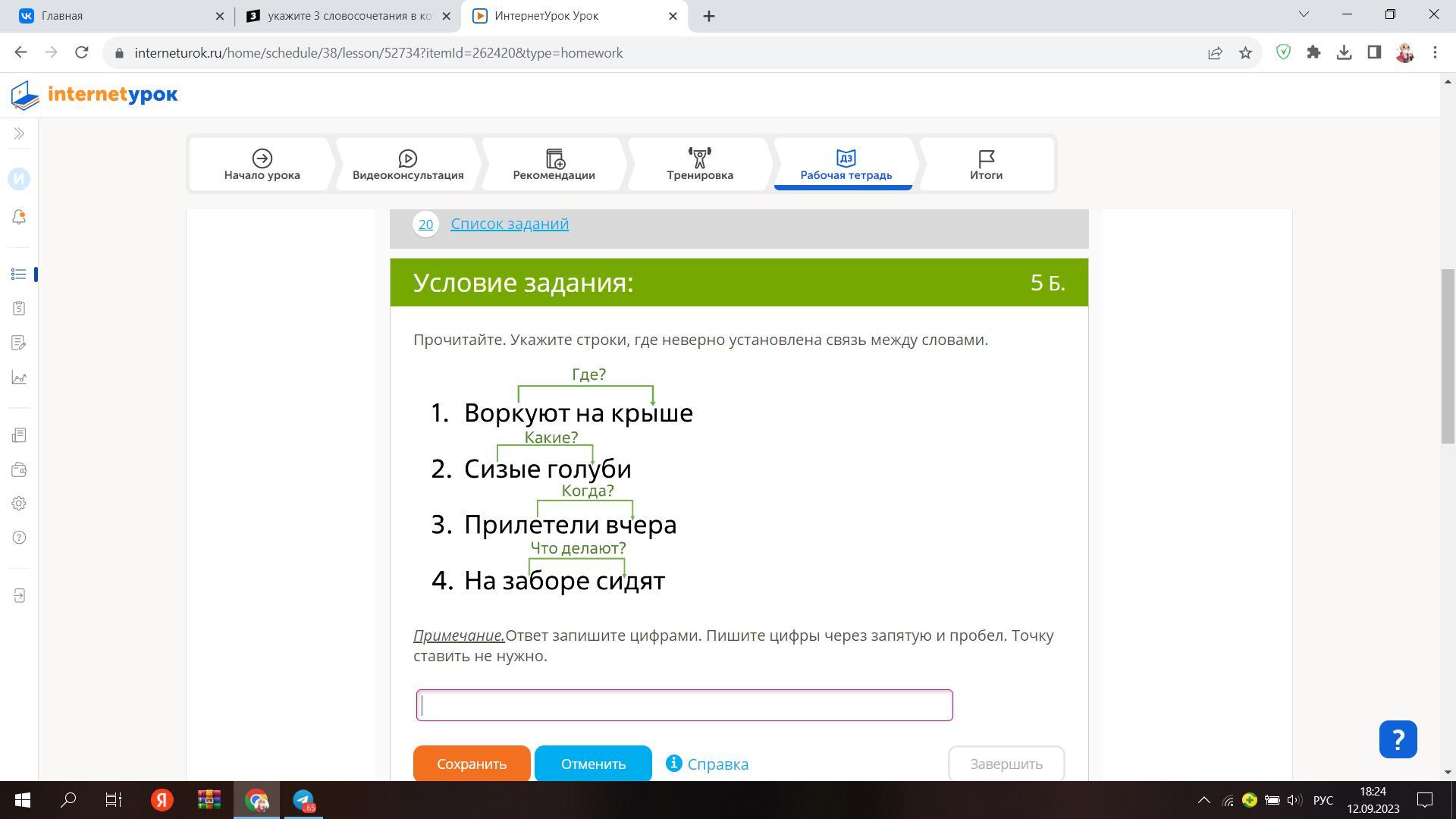Open the Chrome extensions puzzle icon
The height and width of the screenshot is (819, 1456).
click(x=1313, y=52)
